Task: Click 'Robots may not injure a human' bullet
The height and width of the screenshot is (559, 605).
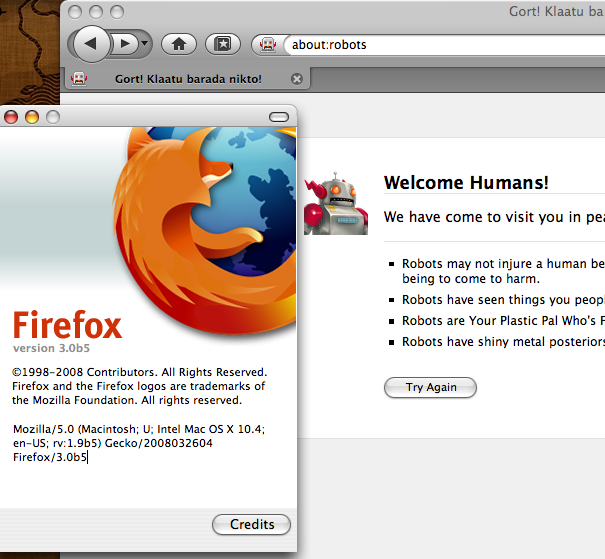Action: [x=503, y=271]
